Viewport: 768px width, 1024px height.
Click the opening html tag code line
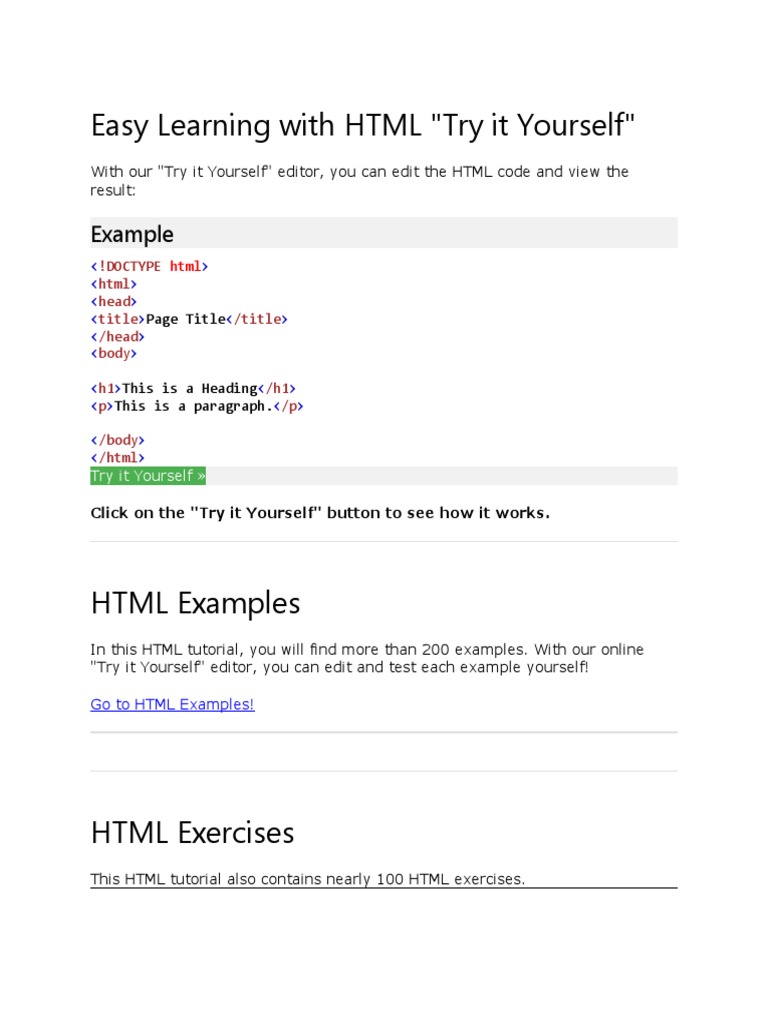click(x=114, y=284)
